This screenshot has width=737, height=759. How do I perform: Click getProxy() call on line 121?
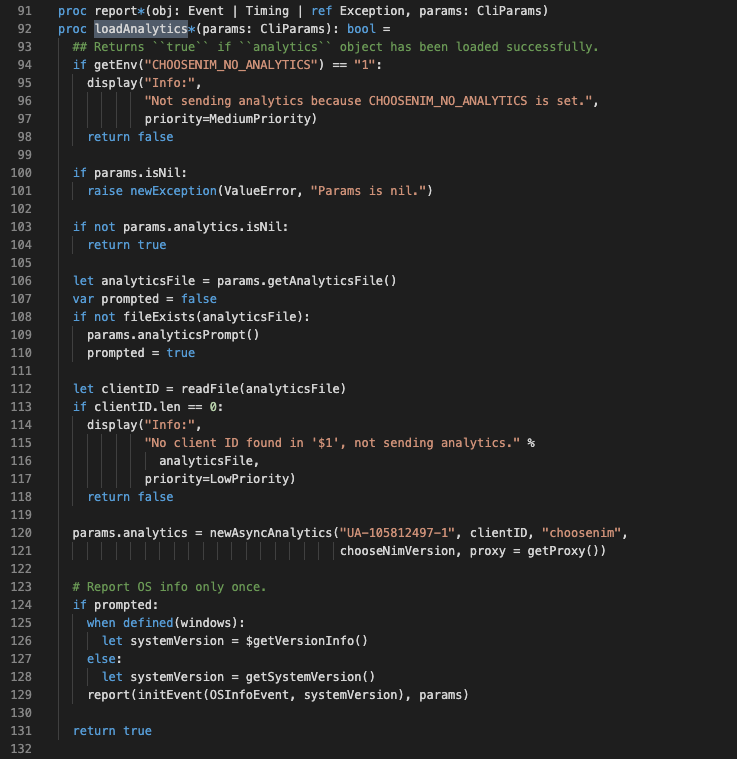(x=563, y=551)
